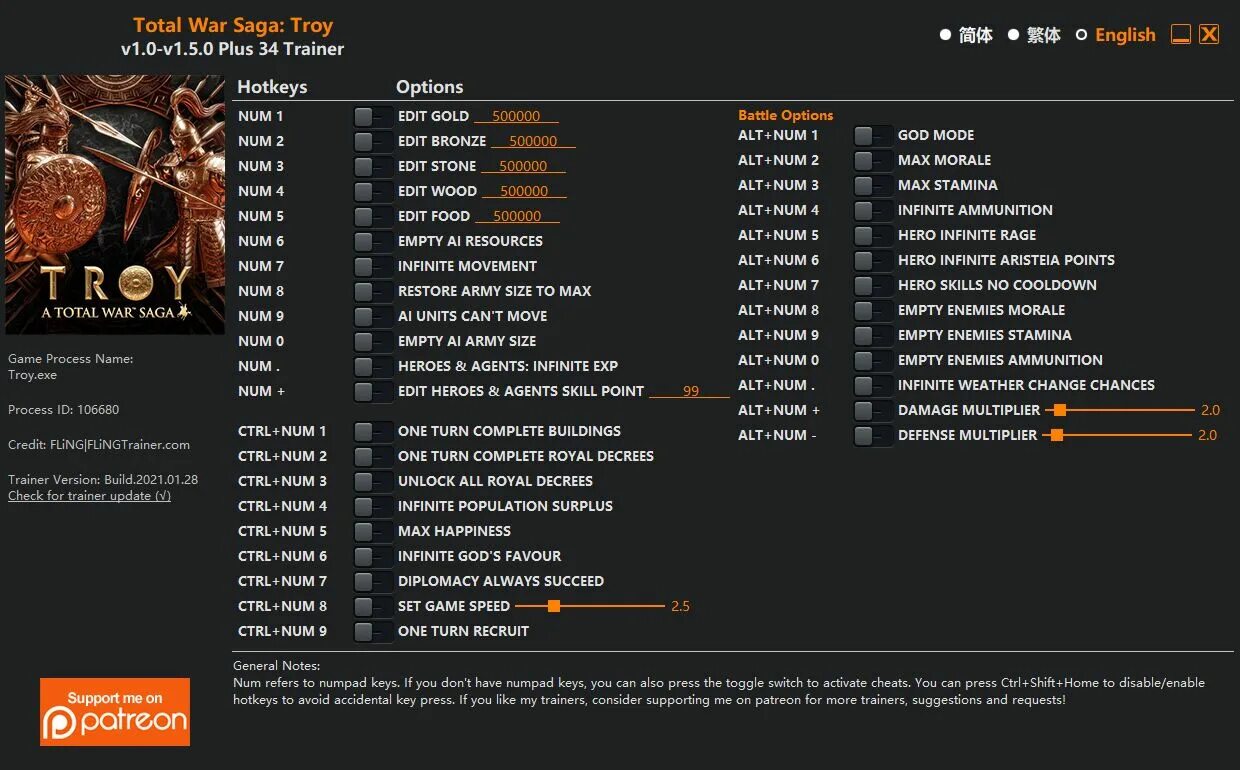This screenshot has height=770, width=1240.
Task: Enable Infinite Ammunition toggle
Action: [872, 211]
